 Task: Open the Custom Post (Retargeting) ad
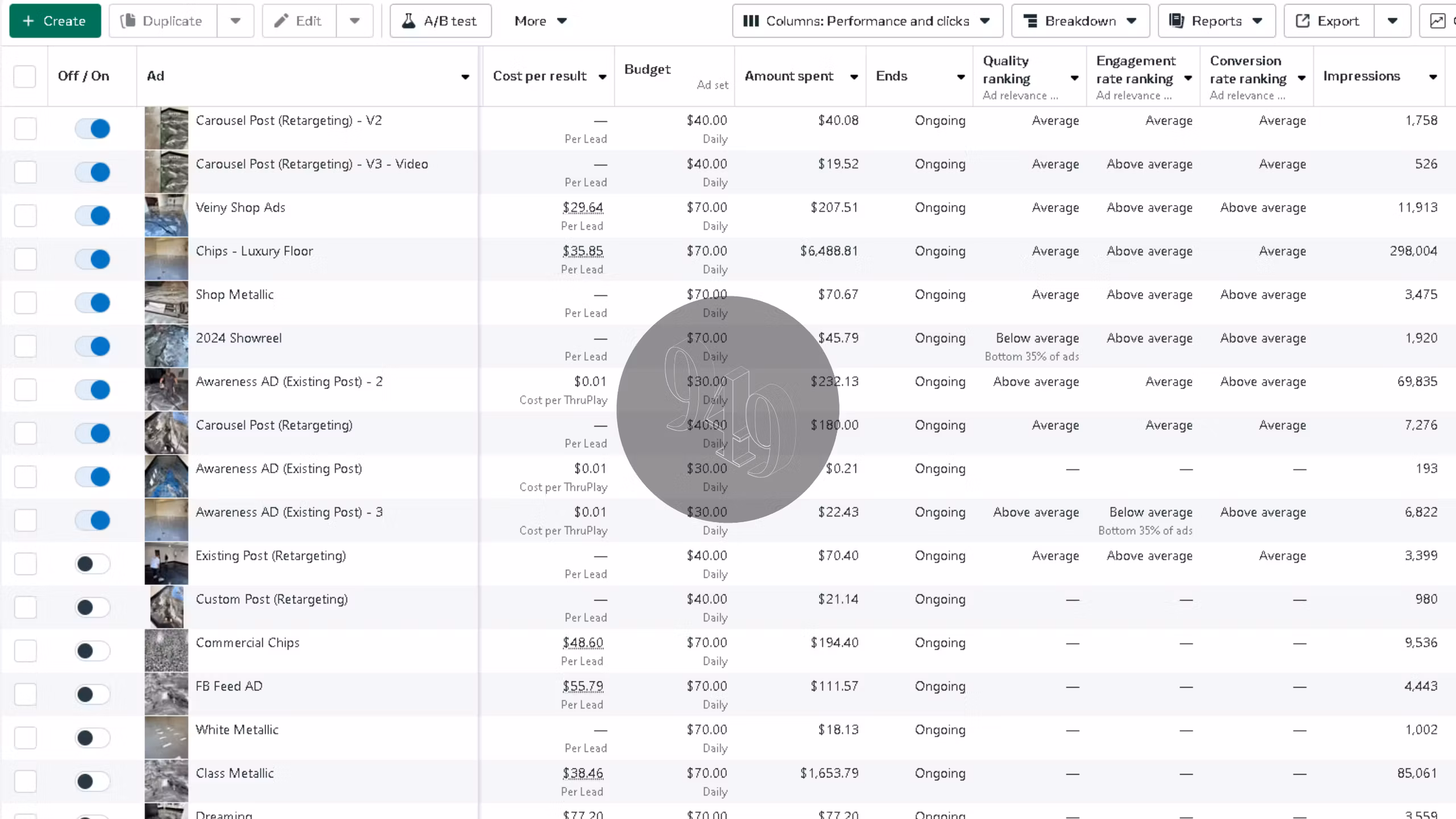pyautogui.click(x=271, y=599)
